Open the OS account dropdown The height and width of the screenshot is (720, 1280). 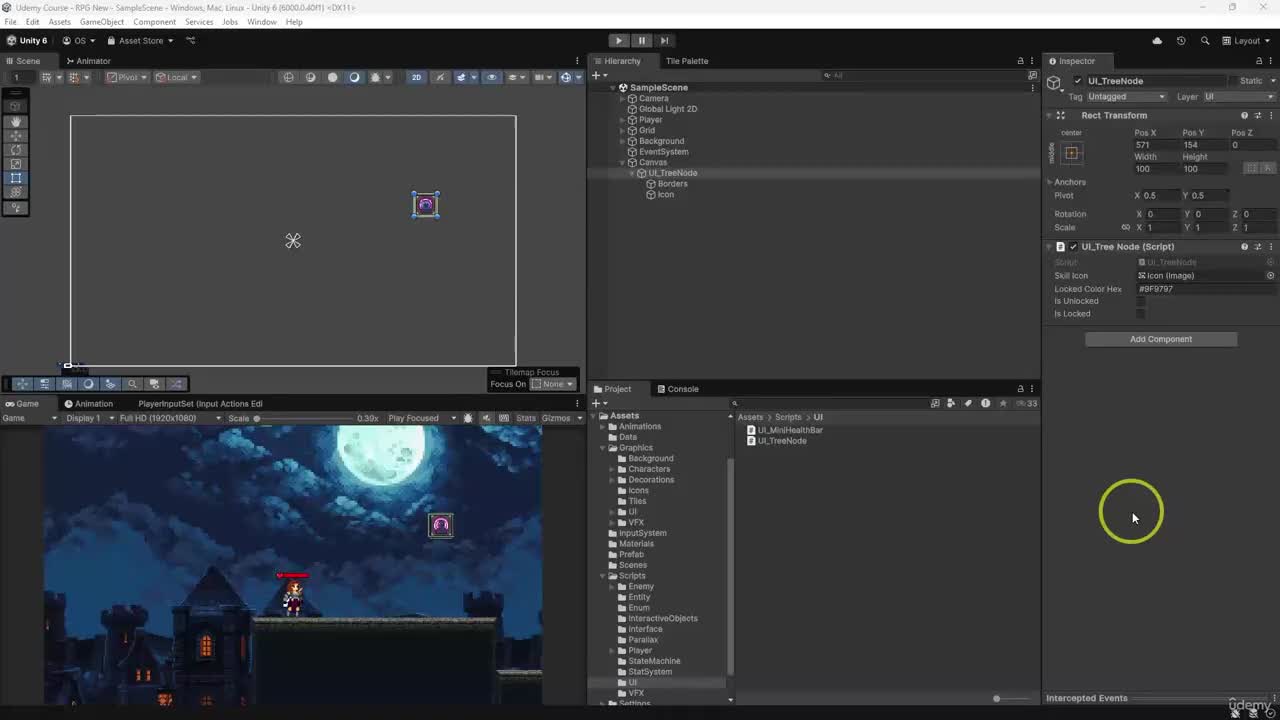click(79, 41)
